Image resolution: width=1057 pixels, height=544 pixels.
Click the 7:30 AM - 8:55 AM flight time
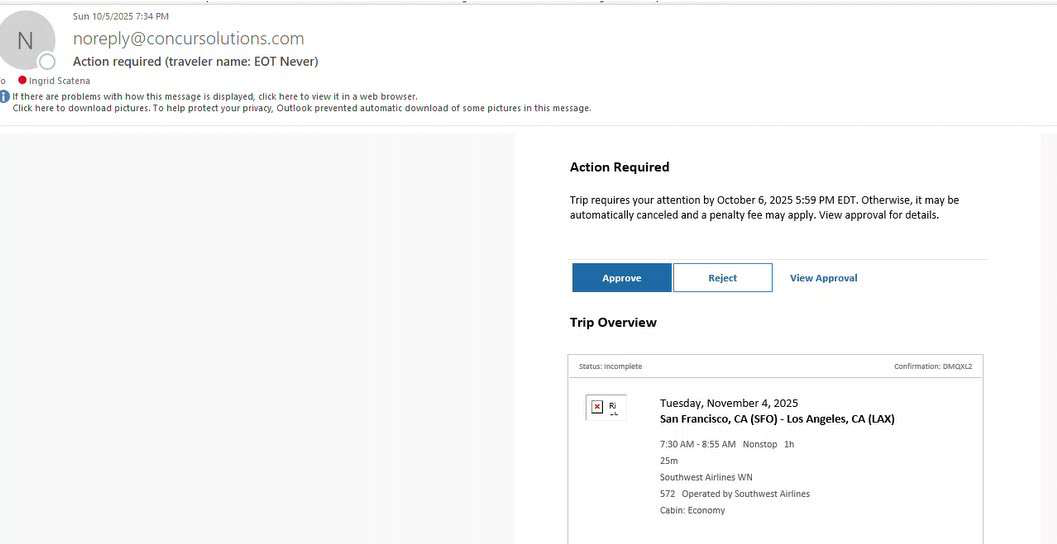coord(698,444)
